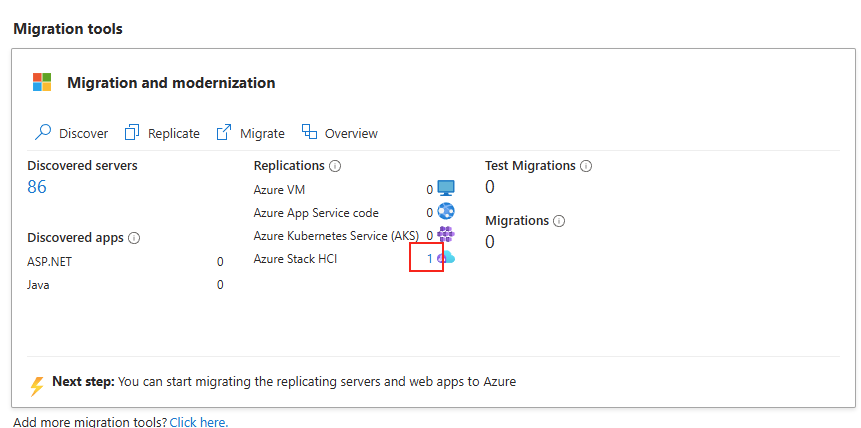Click the Microsoft logo beside Migration and modernization
This screenshot has width=861, height=428.
42,82
